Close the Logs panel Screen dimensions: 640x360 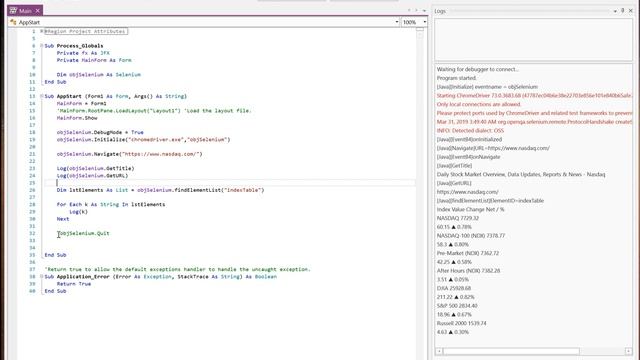[x=631, y=11]
